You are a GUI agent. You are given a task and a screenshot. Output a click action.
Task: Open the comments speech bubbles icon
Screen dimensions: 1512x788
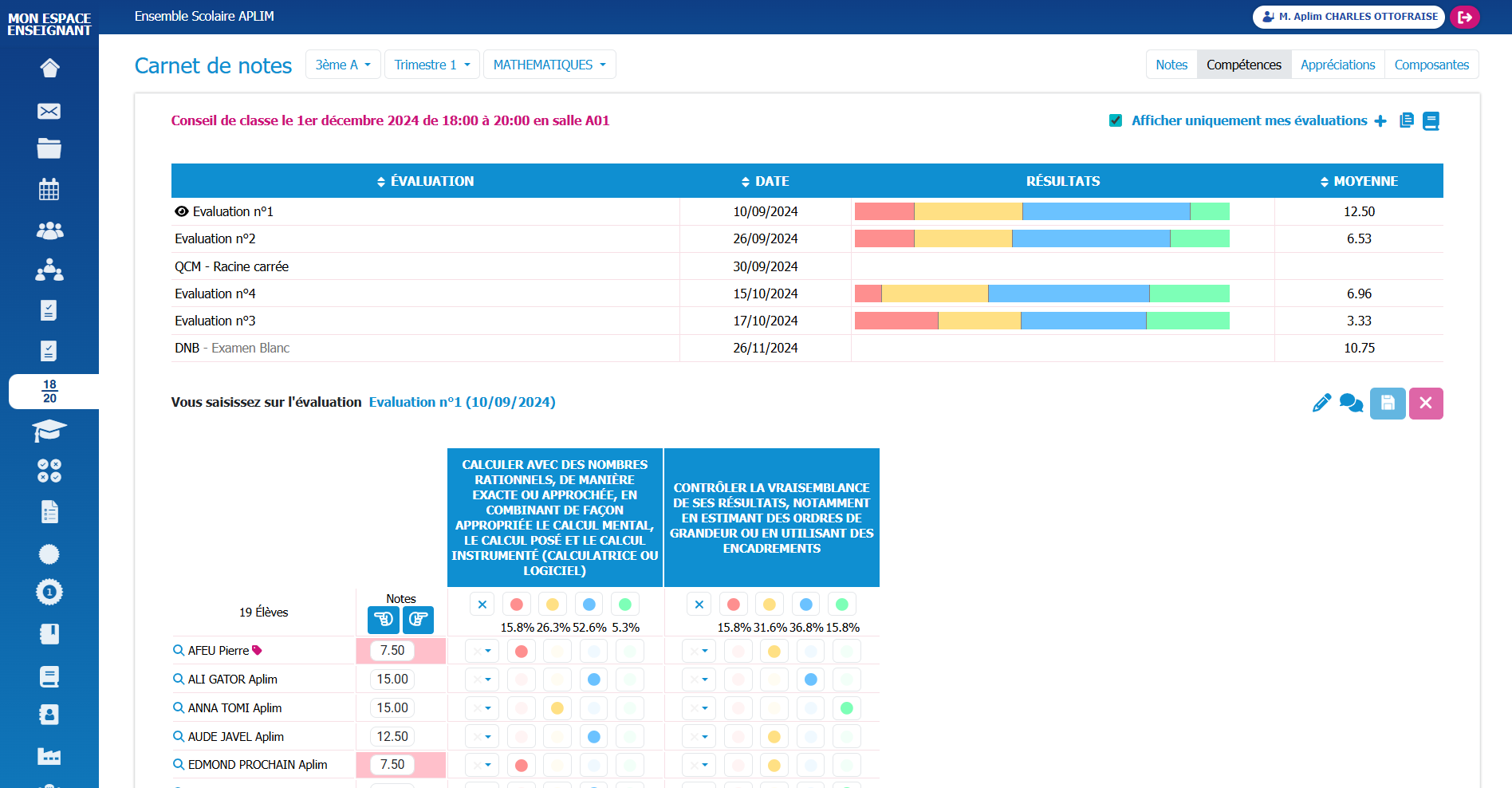(1352, 404)
